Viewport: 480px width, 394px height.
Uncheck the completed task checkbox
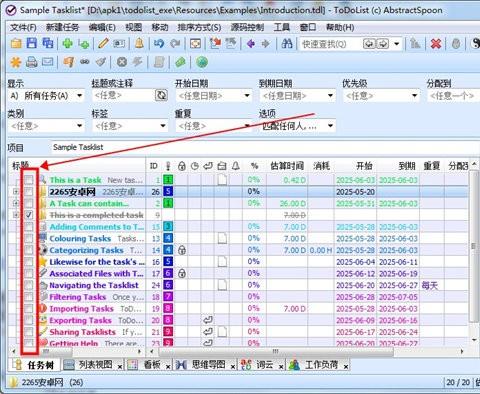tap(29, 215)
